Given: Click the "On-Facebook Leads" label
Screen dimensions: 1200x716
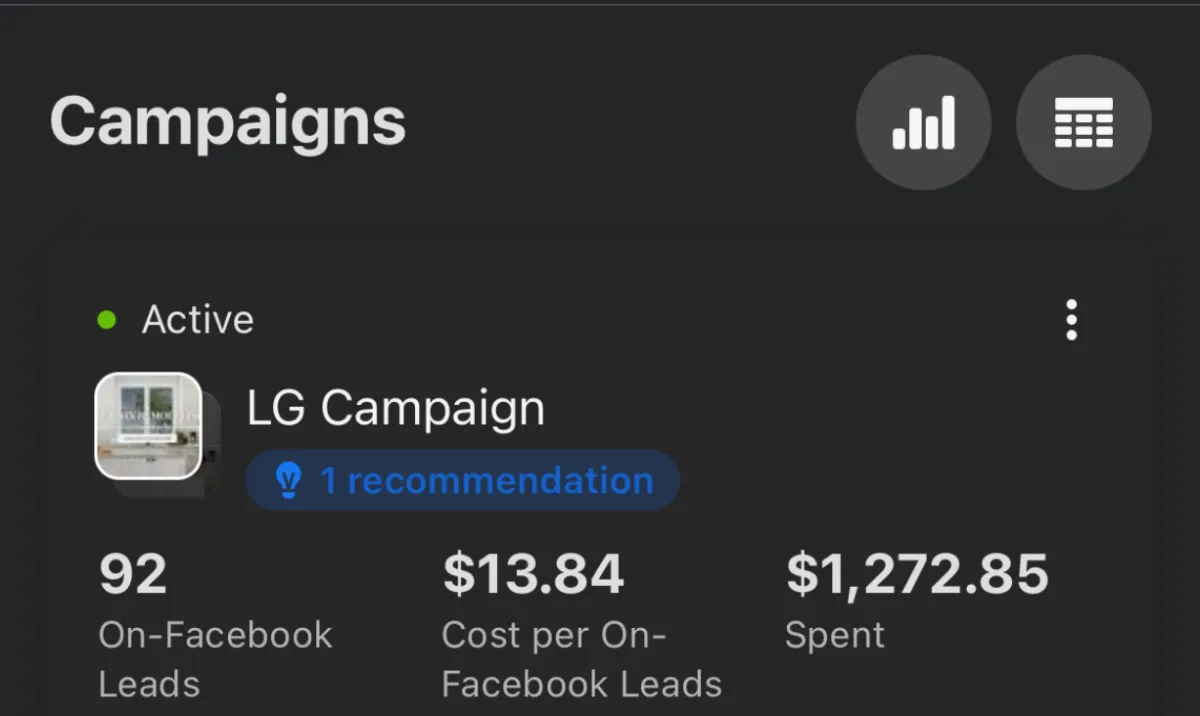Looking at the screenshot, I should pos(215,660).
